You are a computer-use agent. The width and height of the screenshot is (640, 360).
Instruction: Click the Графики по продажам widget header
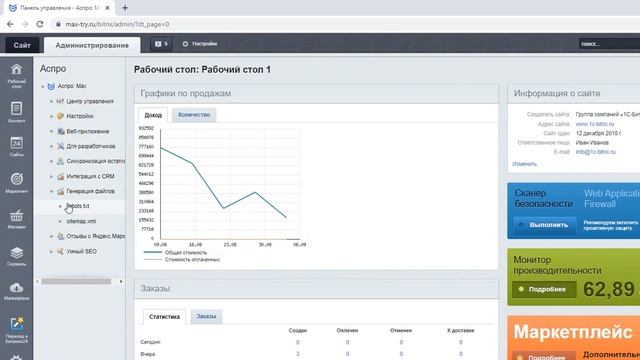pyautogui.click(x=316, y=93)
